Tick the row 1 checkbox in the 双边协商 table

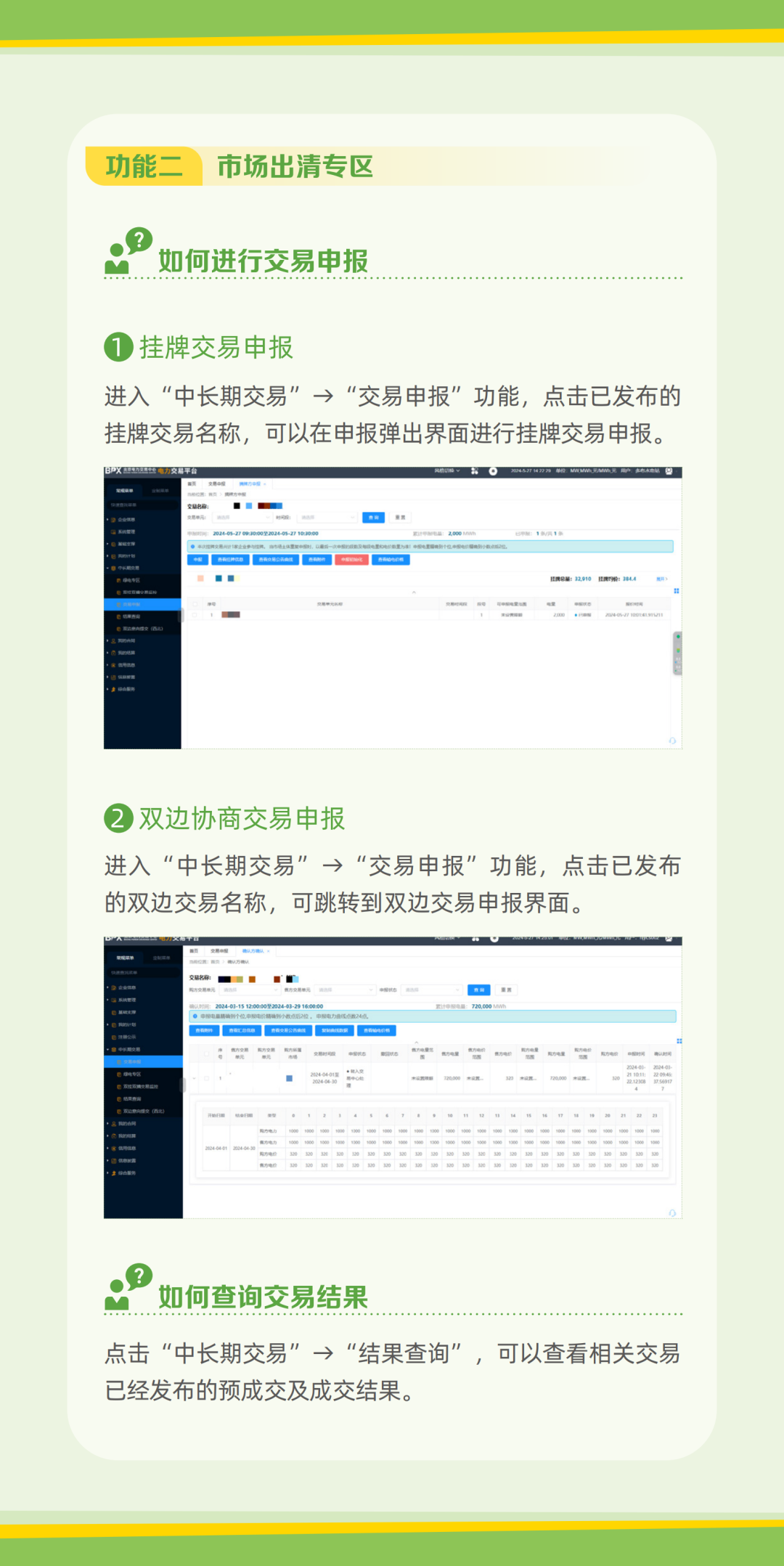point(206,1078)
